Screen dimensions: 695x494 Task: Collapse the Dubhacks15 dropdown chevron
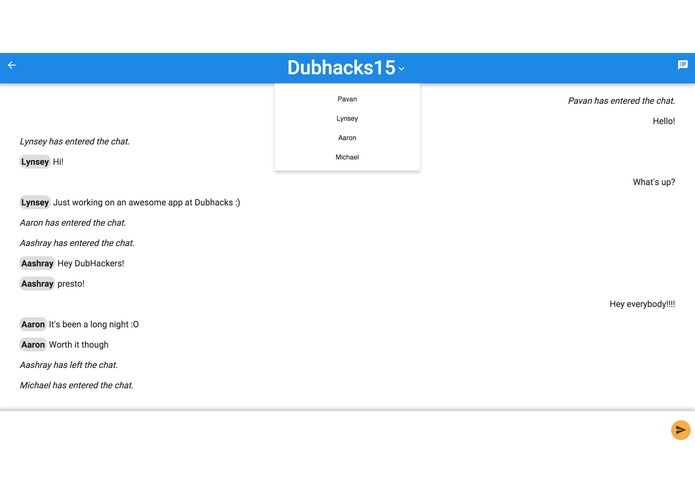[402, 69]
